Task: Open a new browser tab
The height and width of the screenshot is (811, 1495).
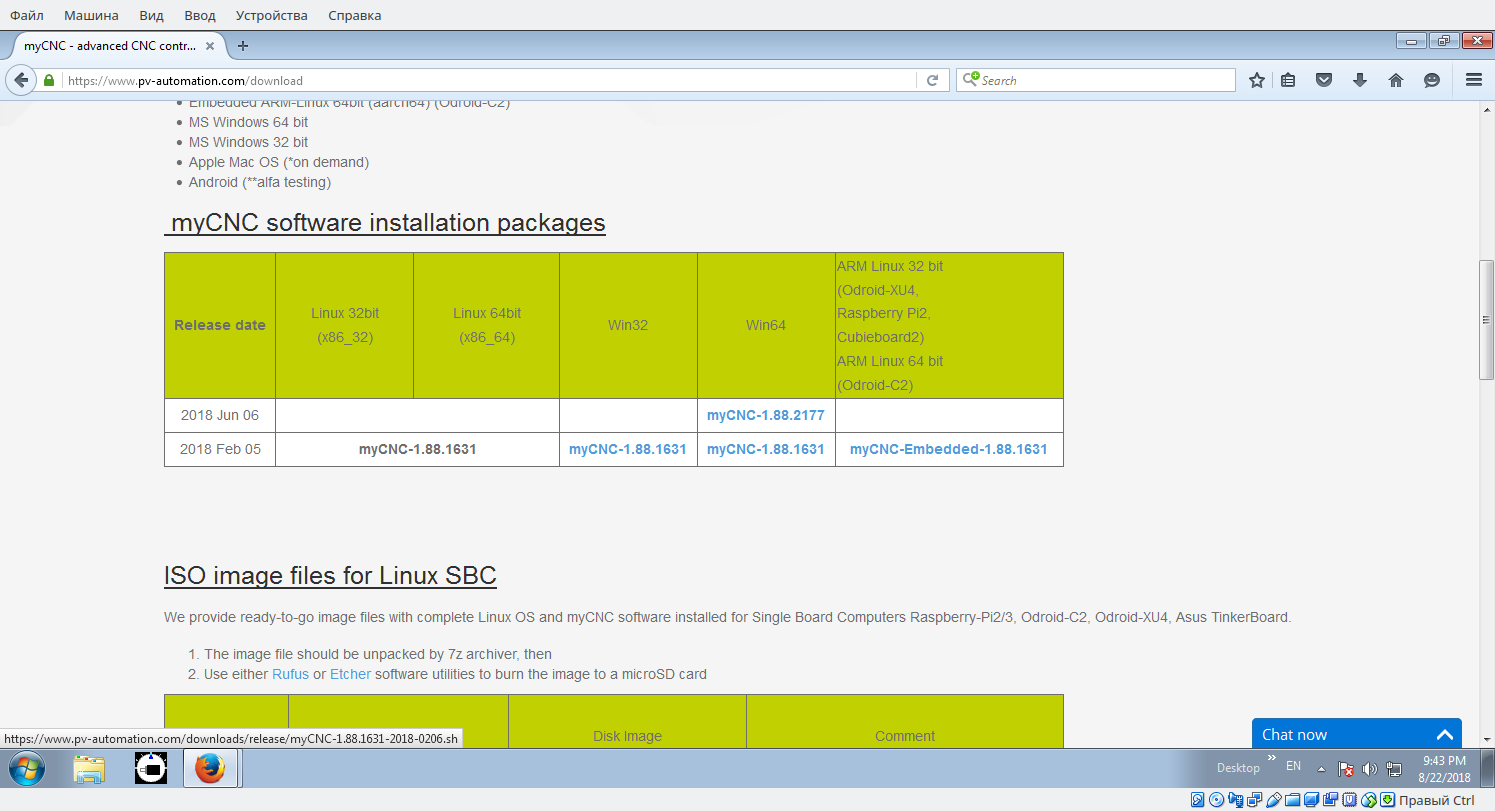Action: [243, 45]
